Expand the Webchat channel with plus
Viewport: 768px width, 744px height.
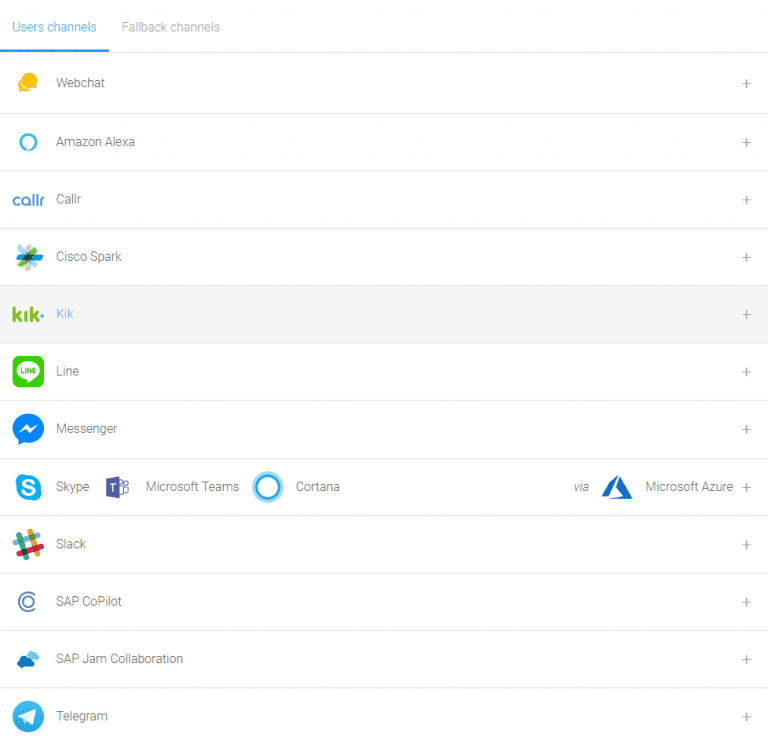pyautogui.click(x=746, y=84)
